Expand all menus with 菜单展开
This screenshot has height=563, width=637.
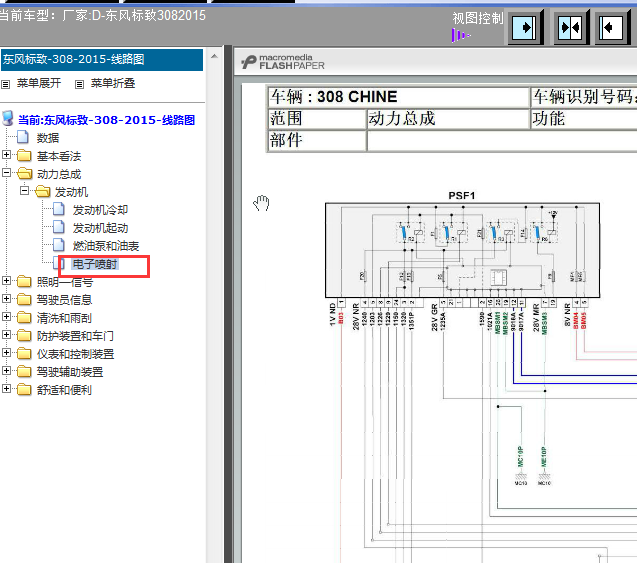coord(39,83)
